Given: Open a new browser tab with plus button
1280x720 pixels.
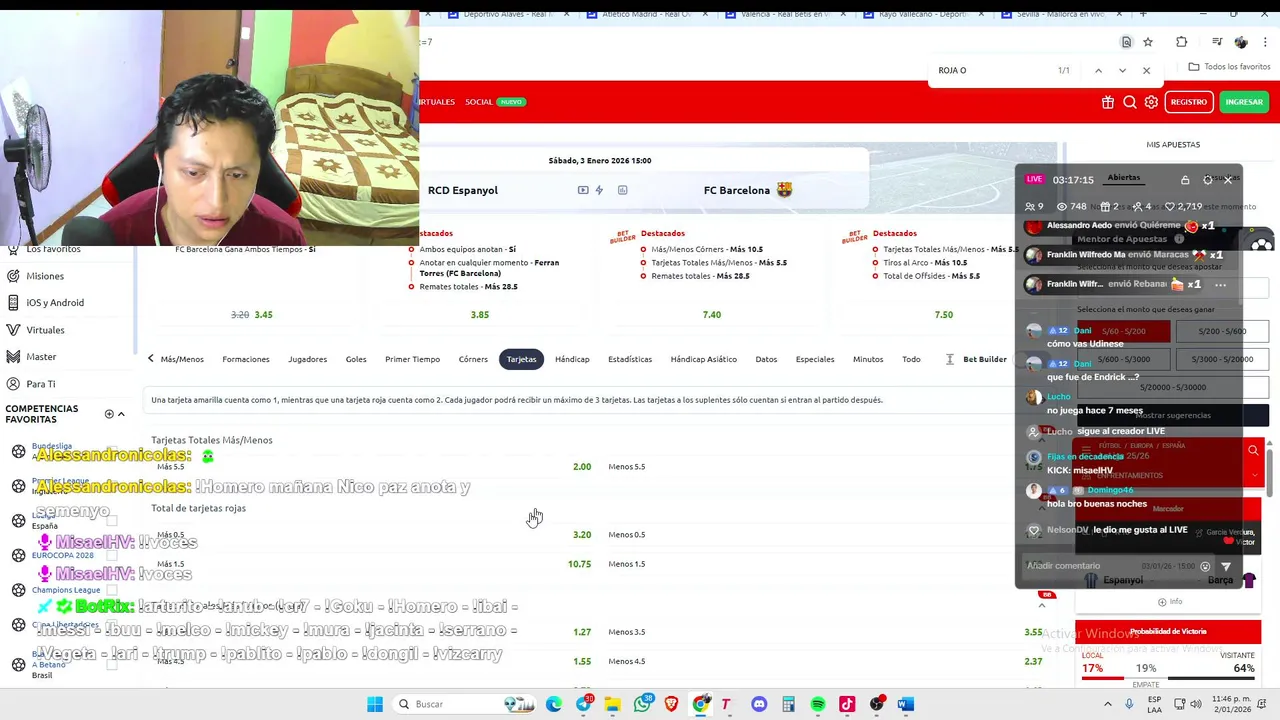Looking at the screenshot, I should pos(1143,13).
